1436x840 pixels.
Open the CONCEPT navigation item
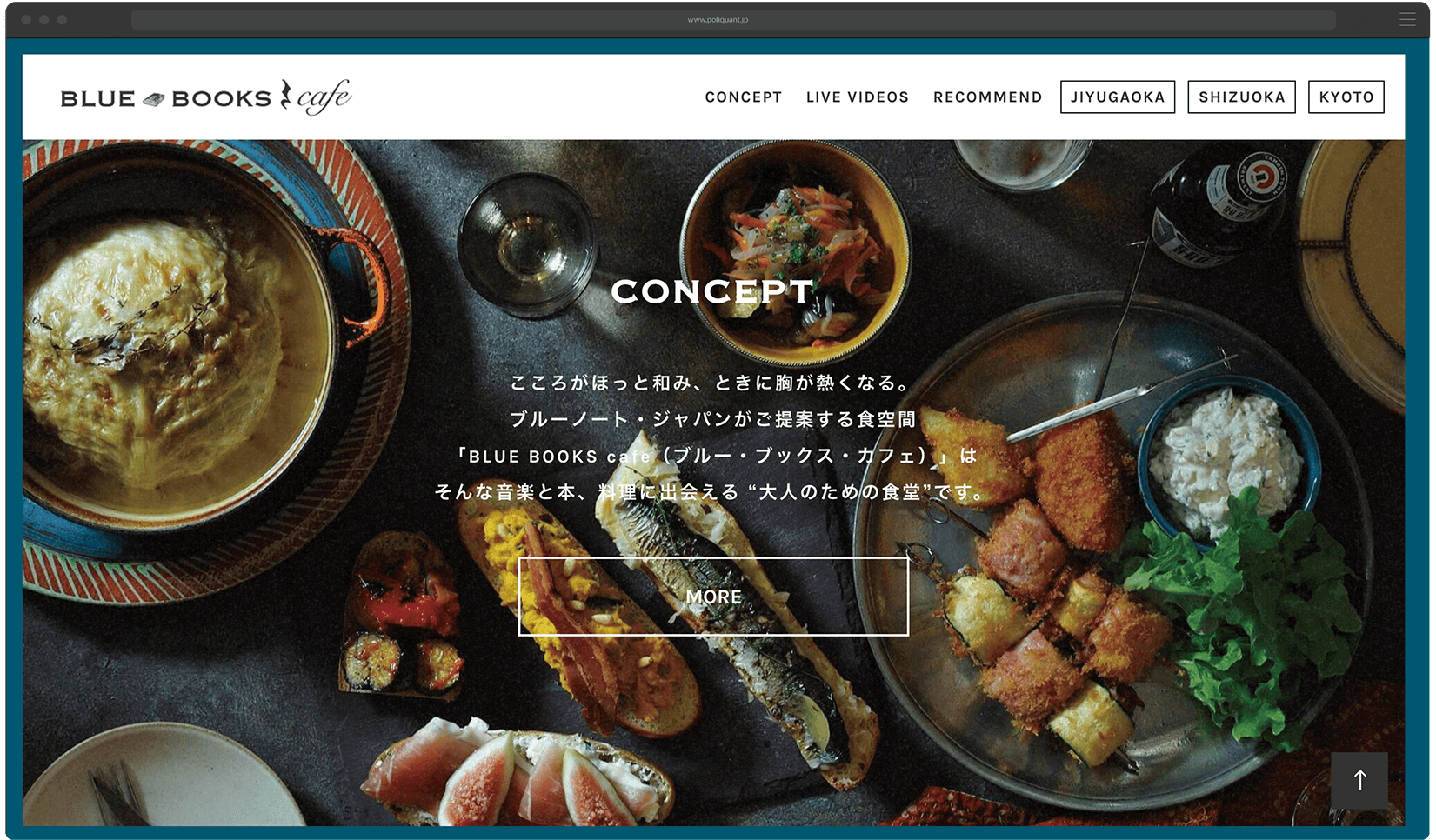(x=744, y=97)
